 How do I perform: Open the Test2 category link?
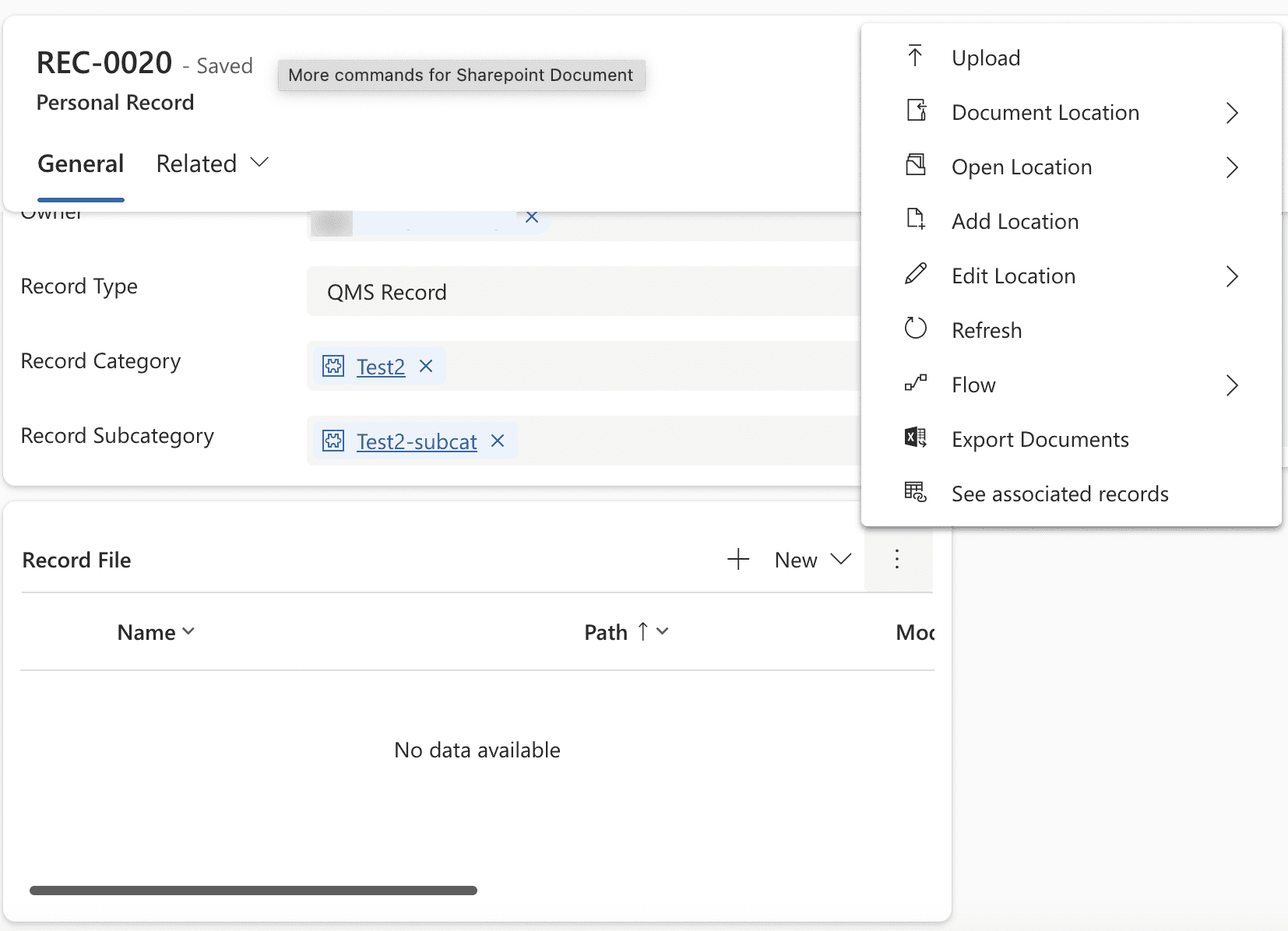(x=381, y=367)
